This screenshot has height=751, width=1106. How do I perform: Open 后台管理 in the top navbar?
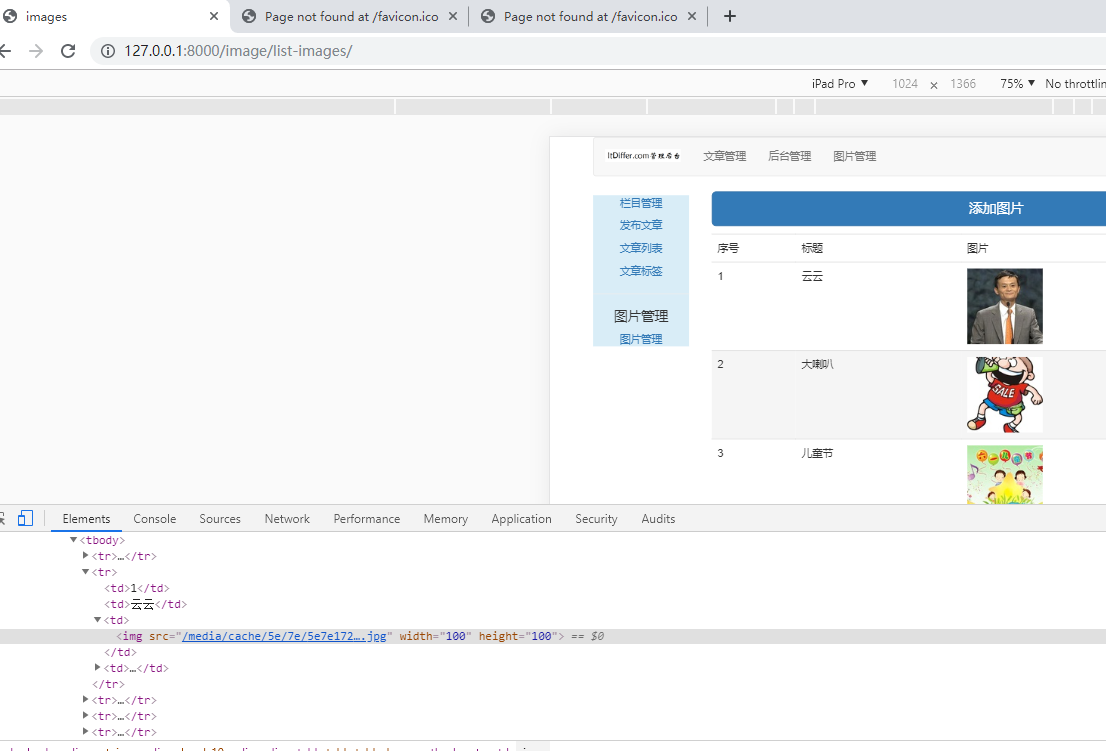(789, 156)
